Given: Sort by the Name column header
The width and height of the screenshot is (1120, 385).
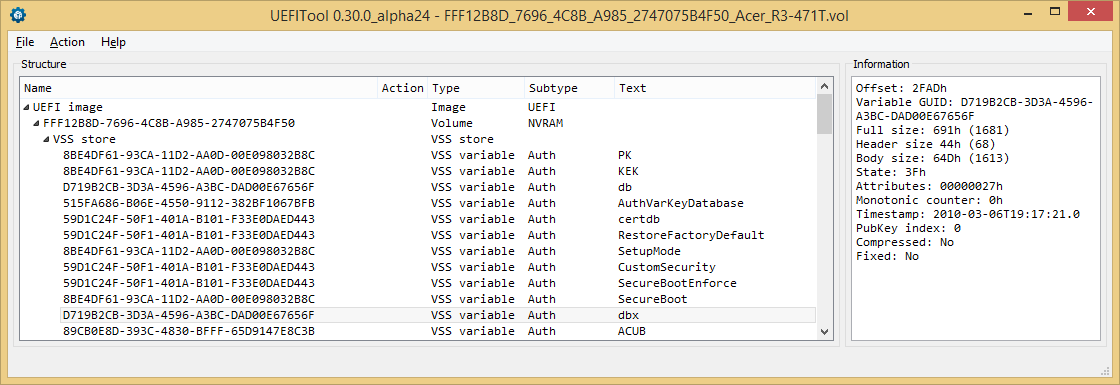Looking at the screenshot, I should click(x=199, y=88).
